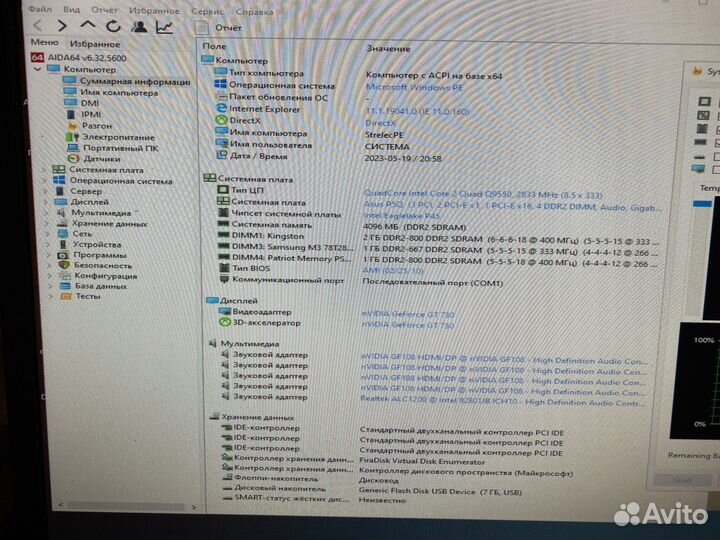The image size is (720, 540).
Task: Open the Справка menu
Action: pyautogui.click(x=254, y=11)
